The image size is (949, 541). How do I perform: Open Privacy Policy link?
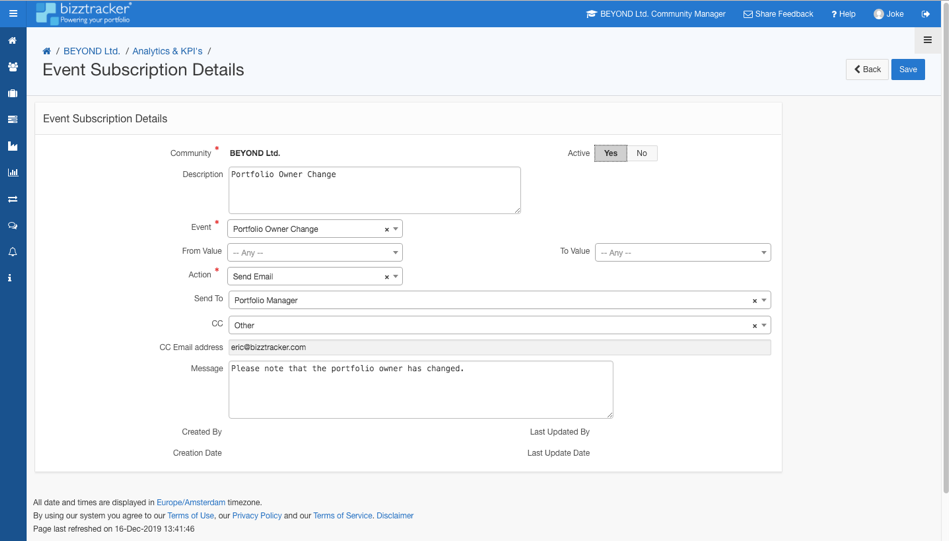pos(257,516)
